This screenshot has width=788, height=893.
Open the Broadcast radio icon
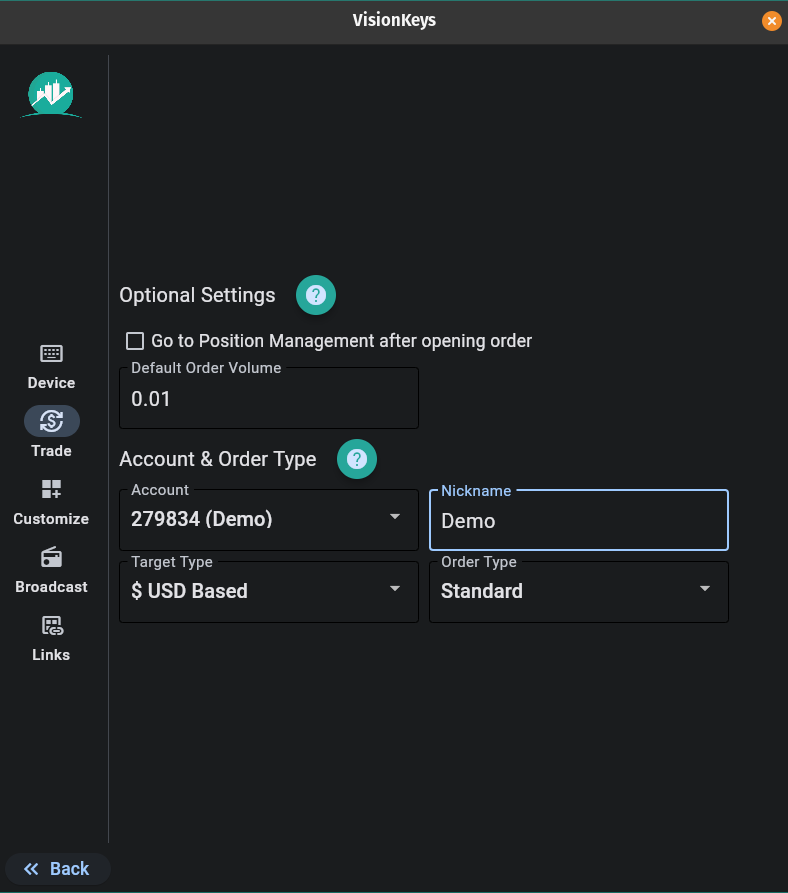[x=51, y=557]
